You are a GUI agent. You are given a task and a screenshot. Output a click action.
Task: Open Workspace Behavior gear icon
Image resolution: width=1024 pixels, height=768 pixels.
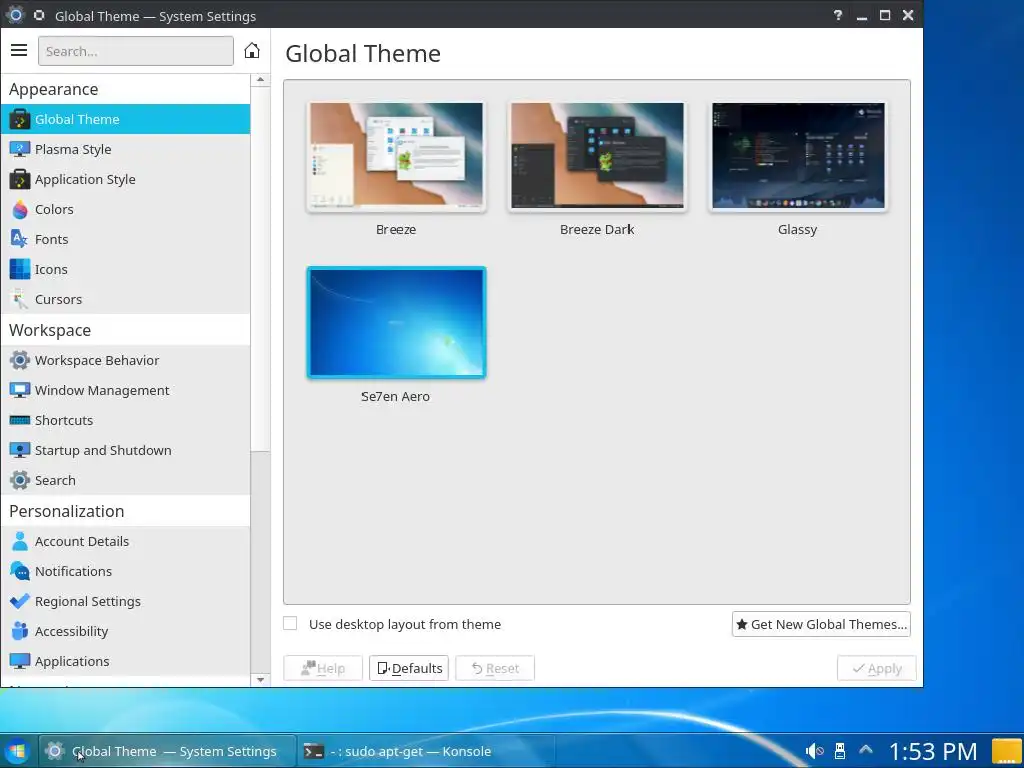20,360
